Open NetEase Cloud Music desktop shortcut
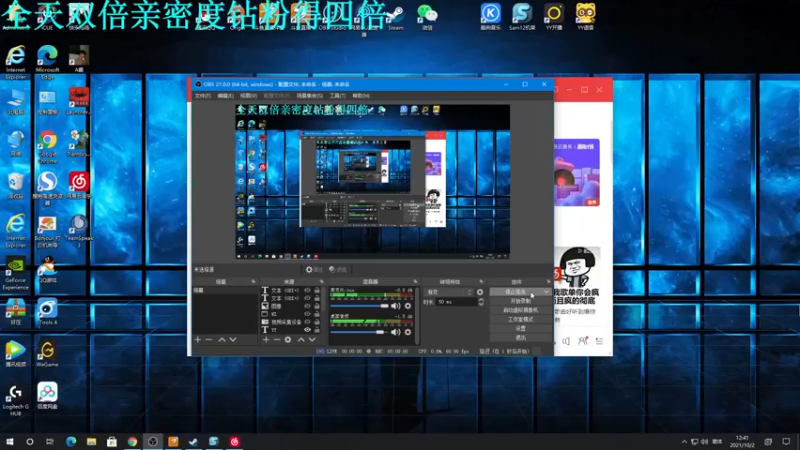The image size is (800, 450). [79, 186]
